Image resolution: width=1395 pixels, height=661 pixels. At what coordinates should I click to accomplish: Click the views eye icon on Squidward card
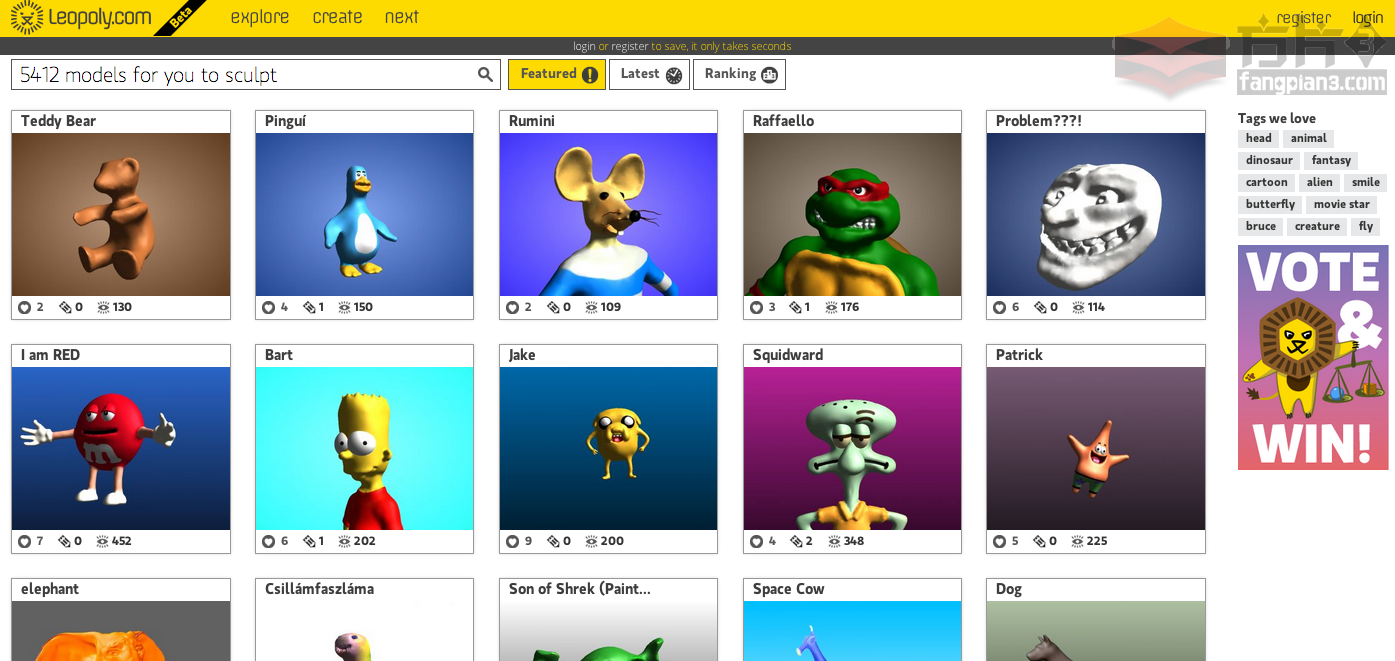coord(834,542)
